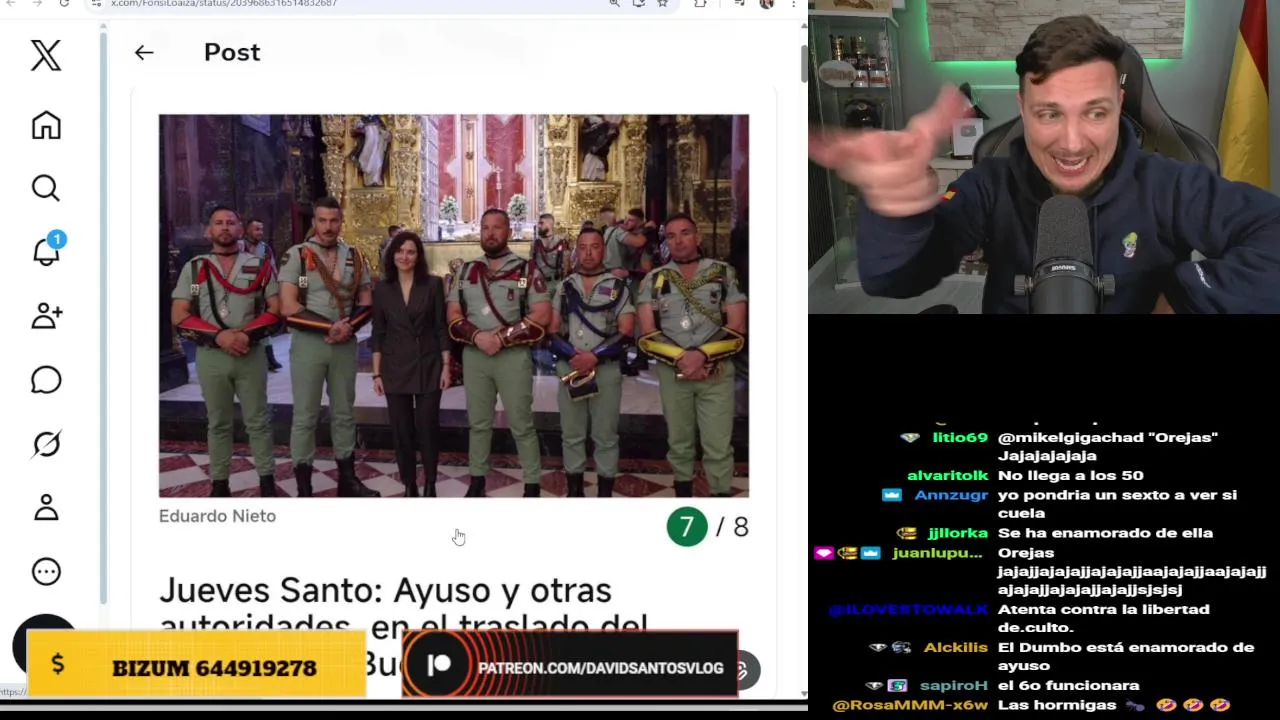The height and width of the screenshot is (720, 1280).
Task: Click message 'Las hormigas' with laughing emojis
Action: (x=1114, y=705)
